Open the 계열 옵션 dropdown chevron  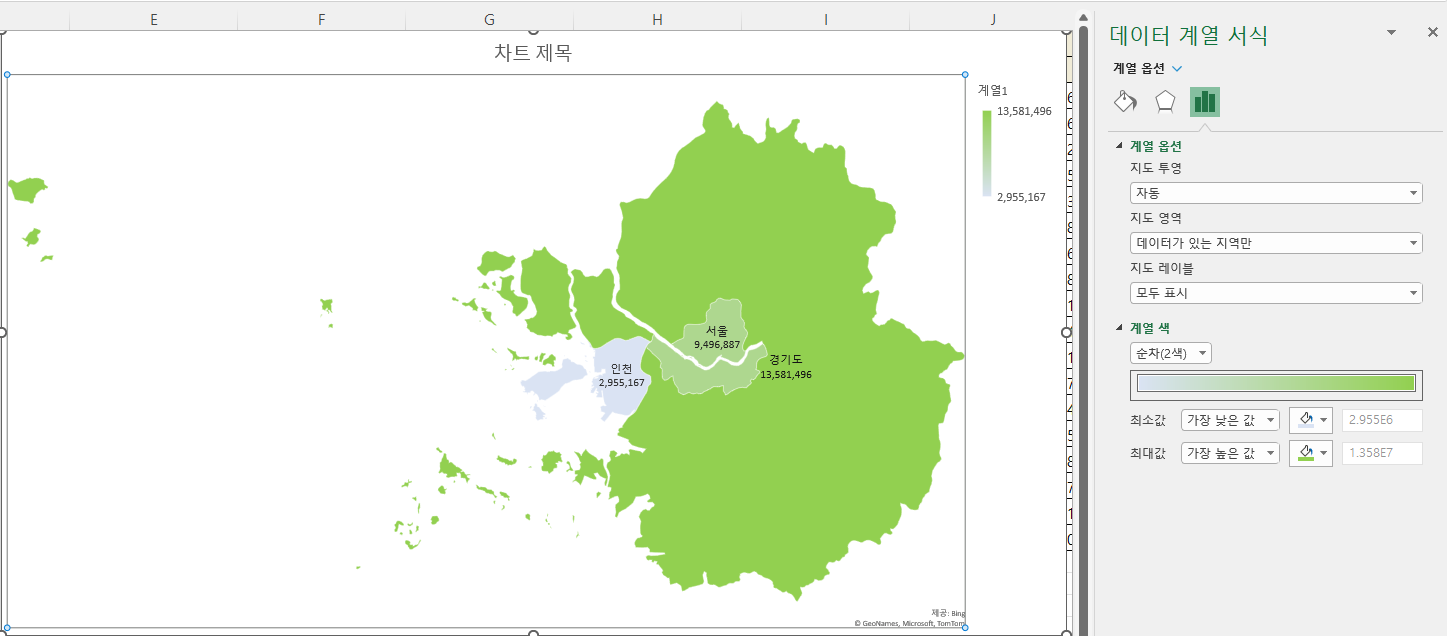1177,68
